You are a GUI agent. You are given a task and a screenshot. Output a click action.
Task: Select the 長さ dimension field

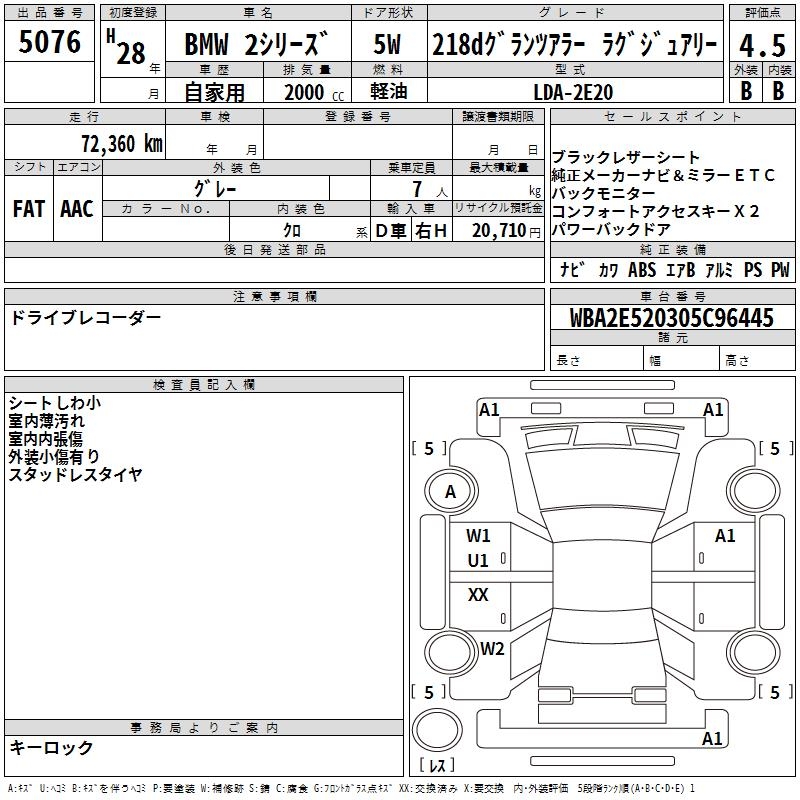597,360
